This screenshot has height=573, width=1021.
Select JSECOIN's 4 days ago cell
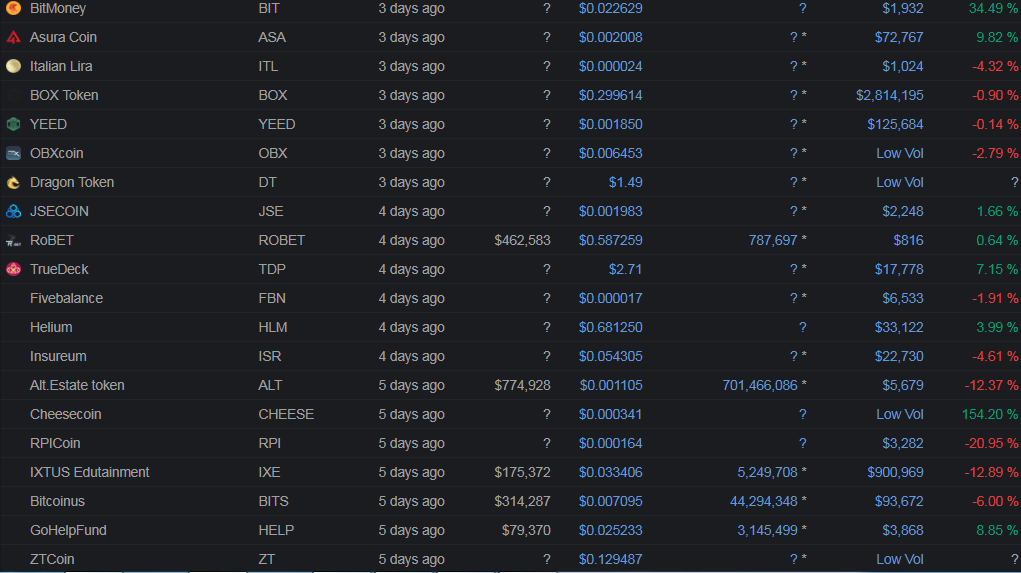click(412, 211)
